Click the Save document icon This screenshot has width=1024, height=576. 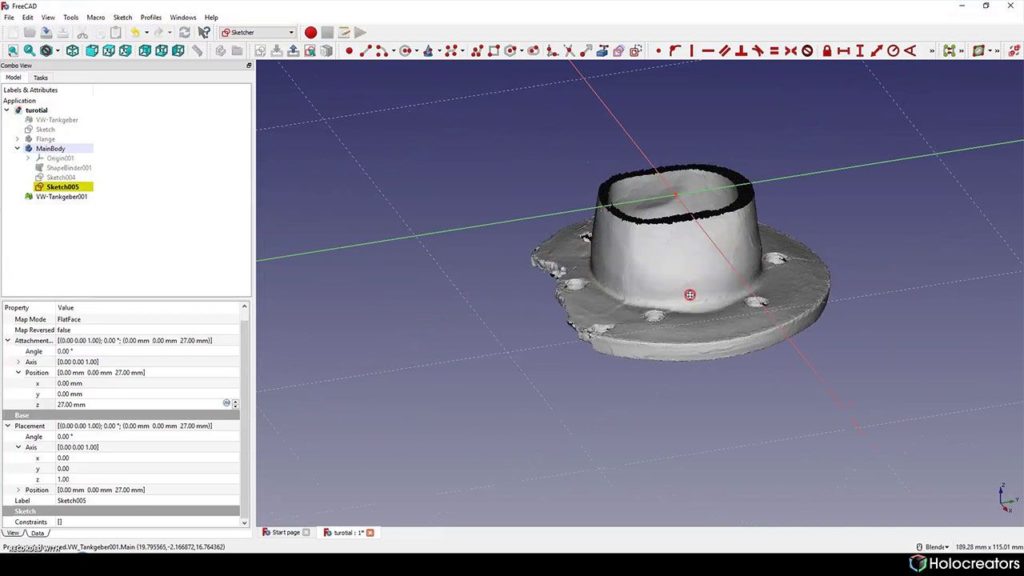(x=46, y=33)
